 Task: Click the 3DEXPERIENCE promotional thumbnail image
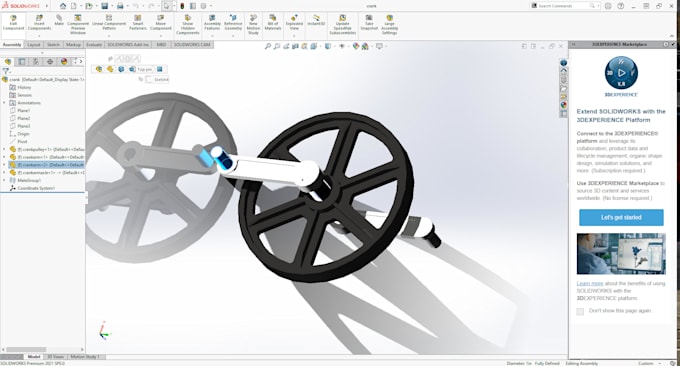pos(621,254)
